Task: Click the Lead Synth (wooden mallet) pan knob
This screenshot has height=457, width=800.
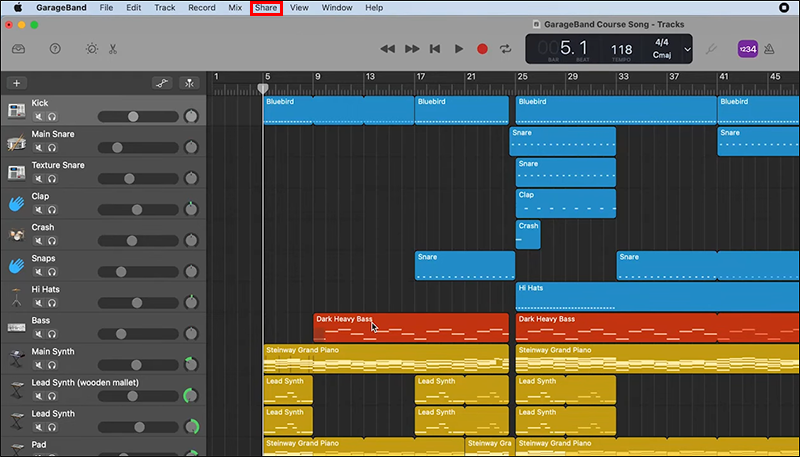Action: (x=191, y=396)
